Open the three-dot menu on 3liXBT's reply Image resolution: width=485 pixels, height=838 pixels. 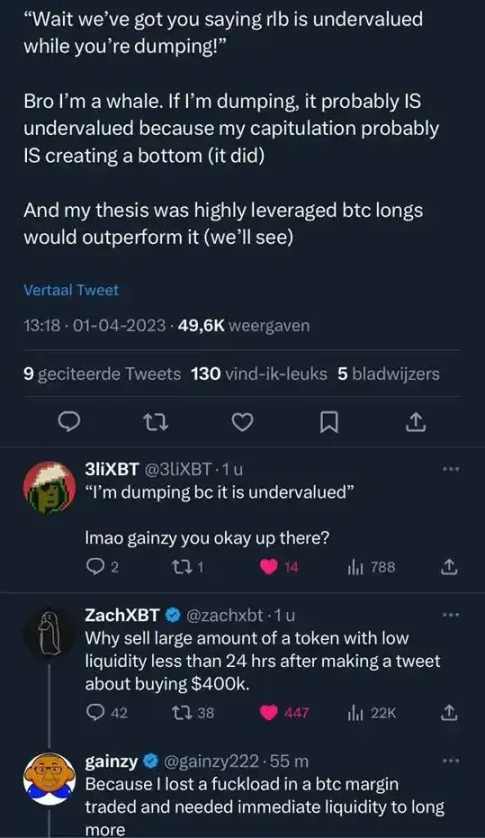coord(450,469)
